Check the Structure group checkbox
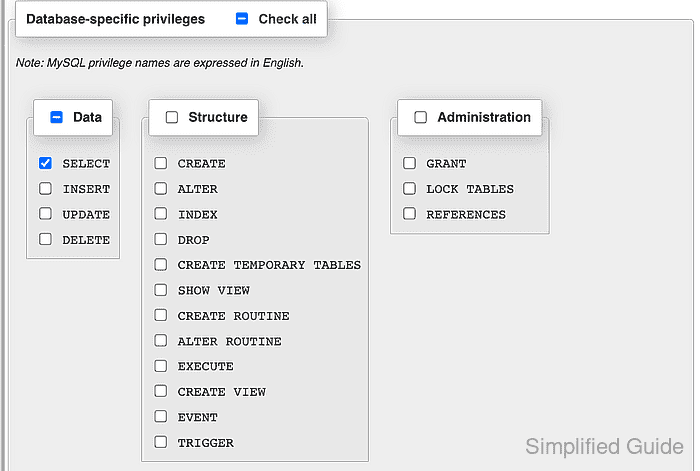This screenshot has width=700, height=471. (x=172, y=117)
